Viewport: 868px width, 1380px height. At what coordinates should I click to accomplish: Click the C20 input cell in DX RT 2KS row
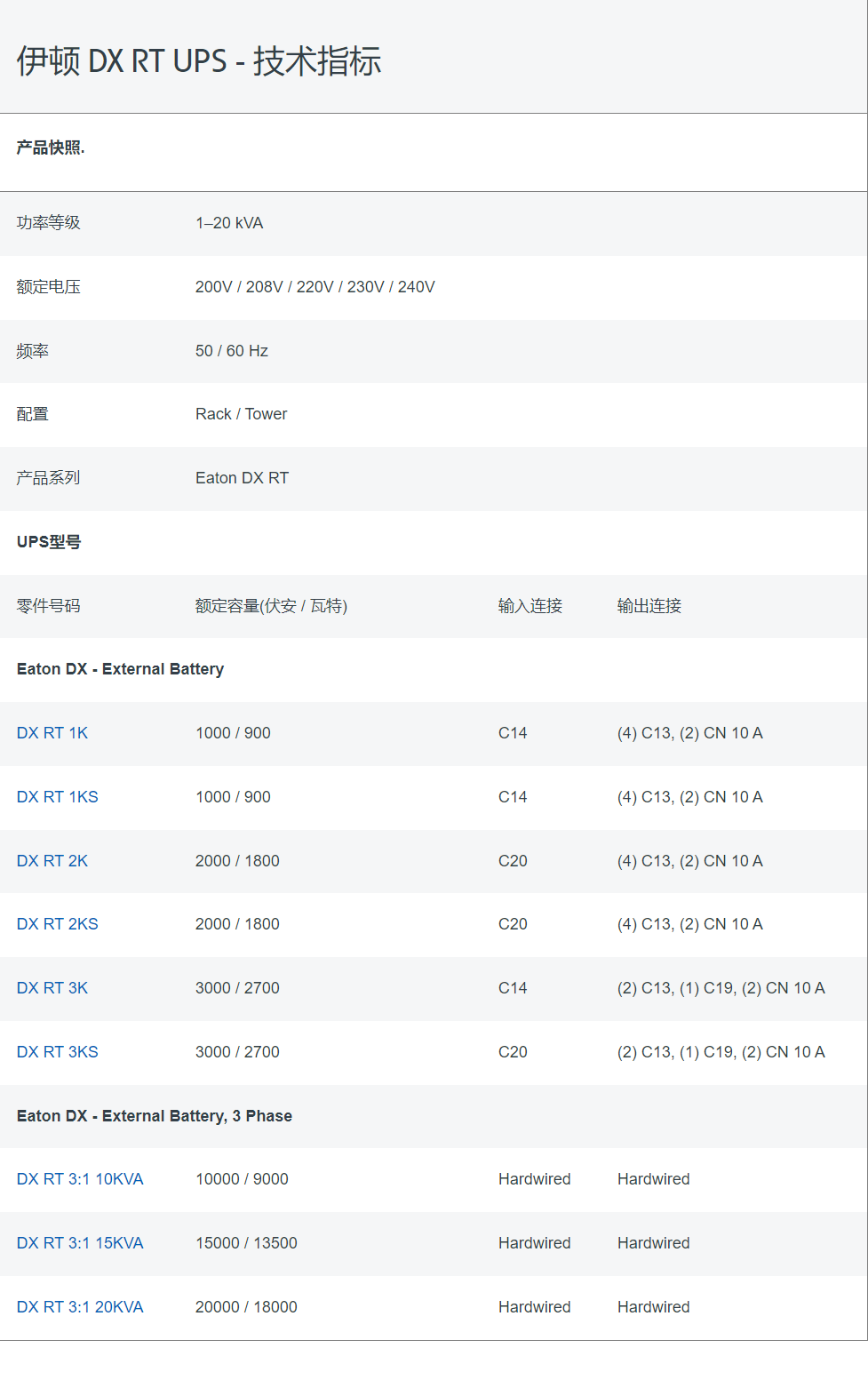[514, 924]
